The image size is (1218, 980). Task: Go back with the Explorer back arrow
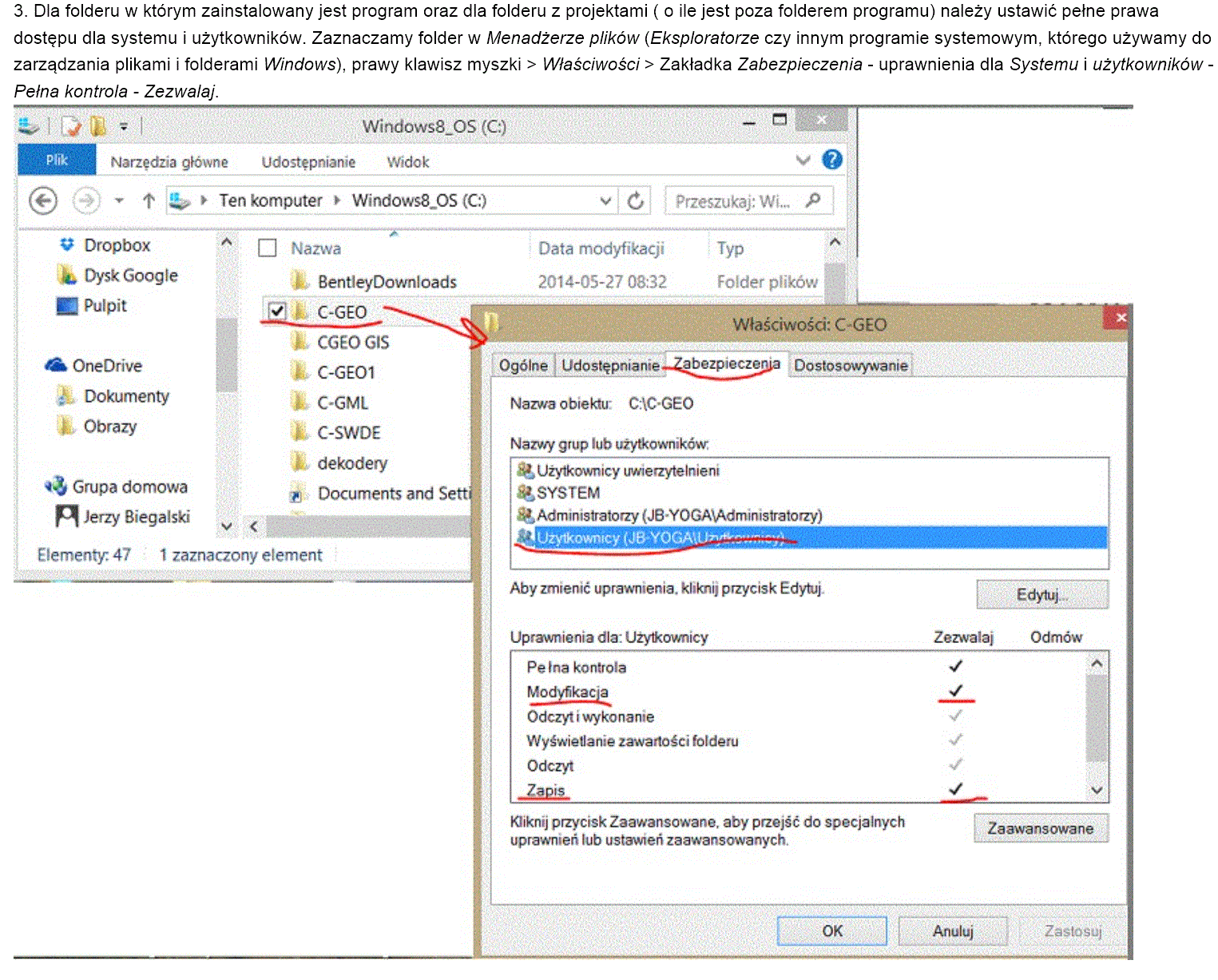43,200
